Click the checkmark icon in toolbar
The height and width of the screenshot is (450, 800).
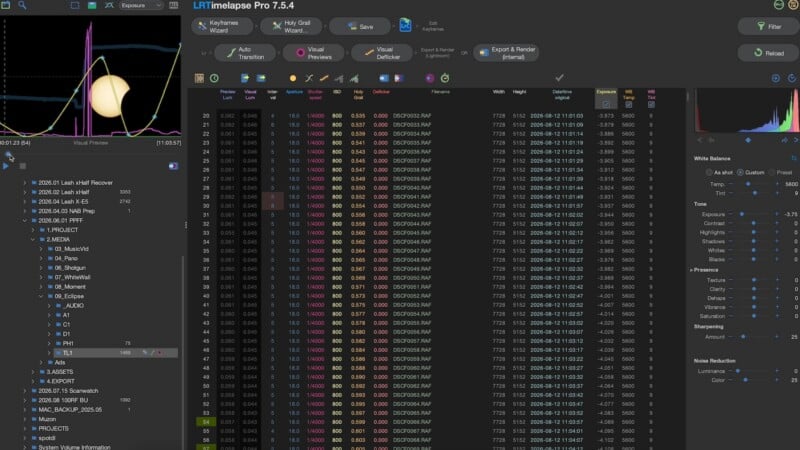pos(560,78)
